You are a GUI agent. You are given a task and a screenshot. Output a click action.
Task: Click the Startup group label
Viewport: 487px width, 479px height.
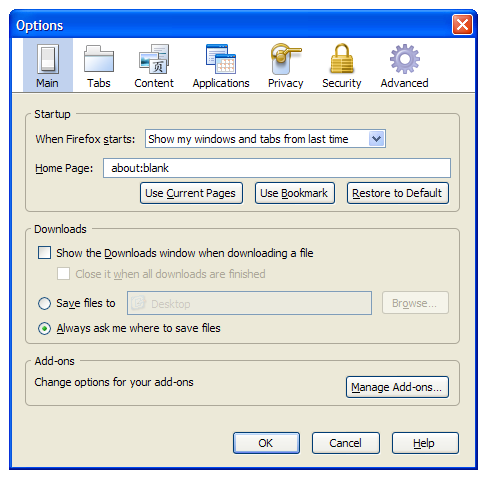tap(52, 114)
